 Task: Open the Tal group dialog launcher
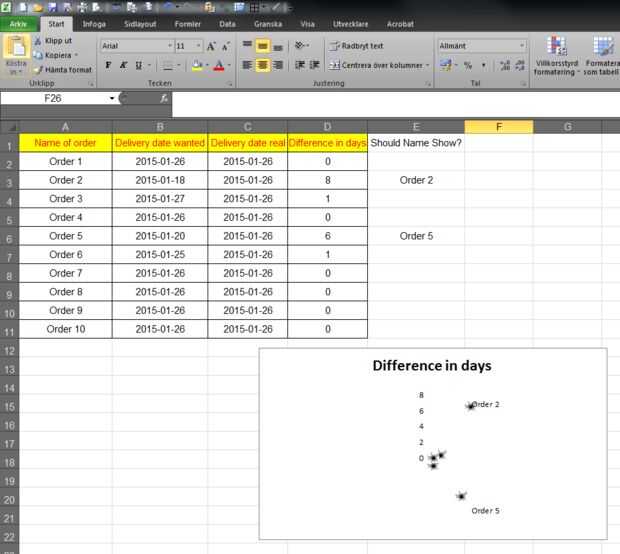point(523,83)
